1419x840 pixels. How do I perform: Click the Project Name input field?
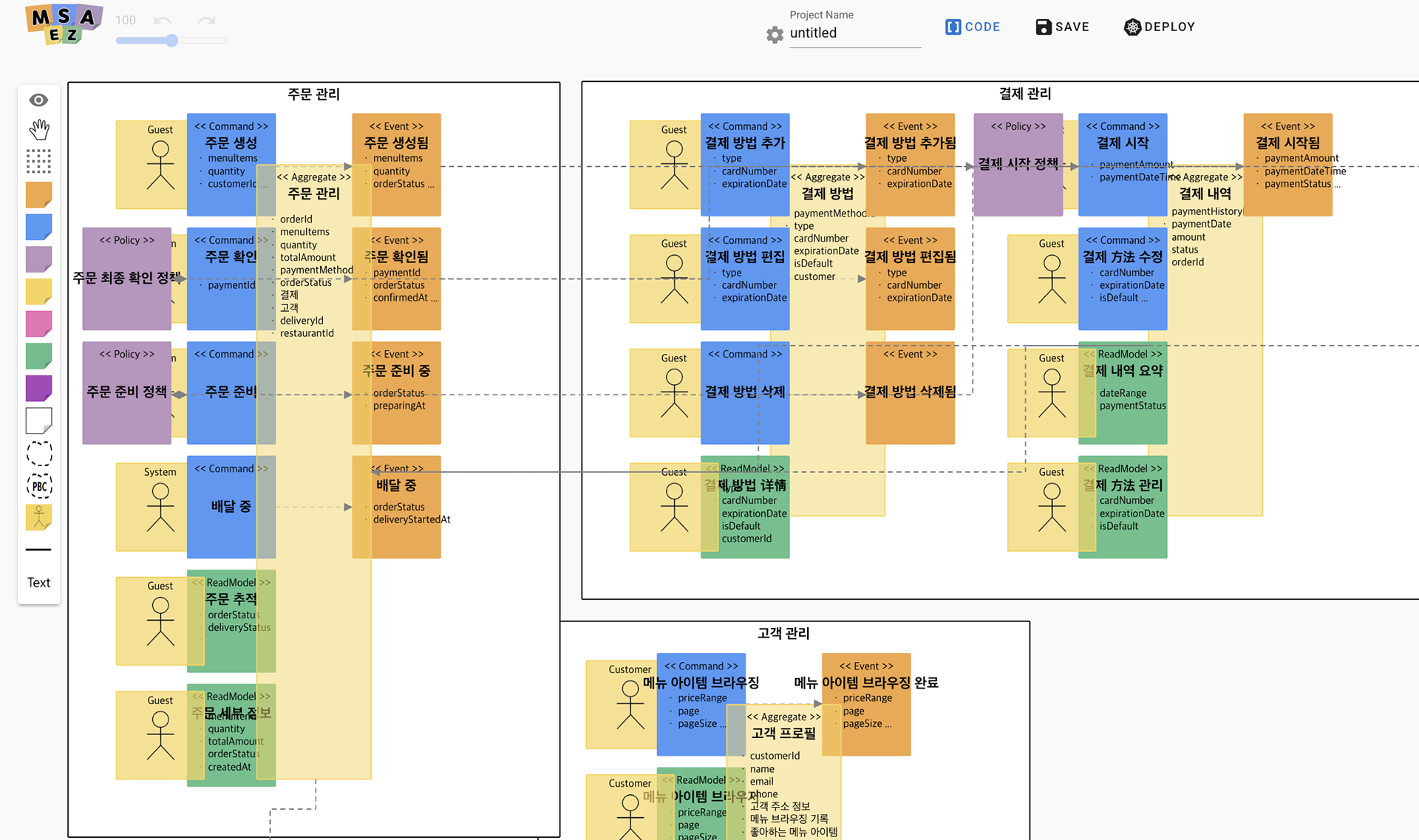854,33
